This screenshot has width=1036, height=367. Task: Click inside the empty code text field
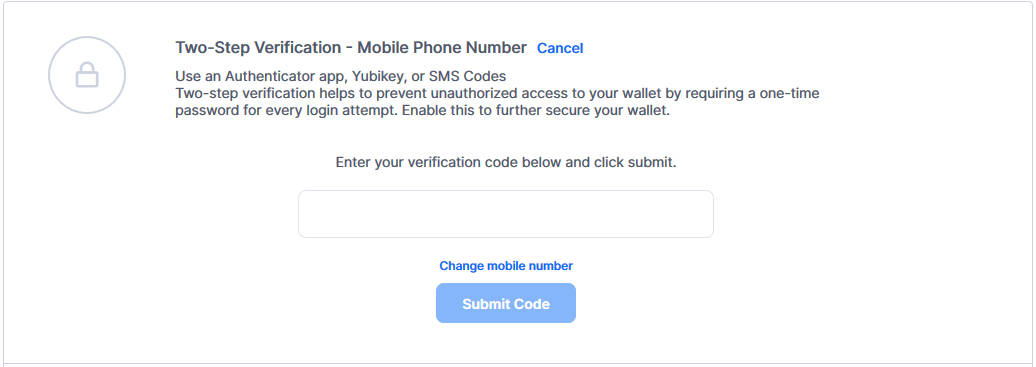pos(505,214)
